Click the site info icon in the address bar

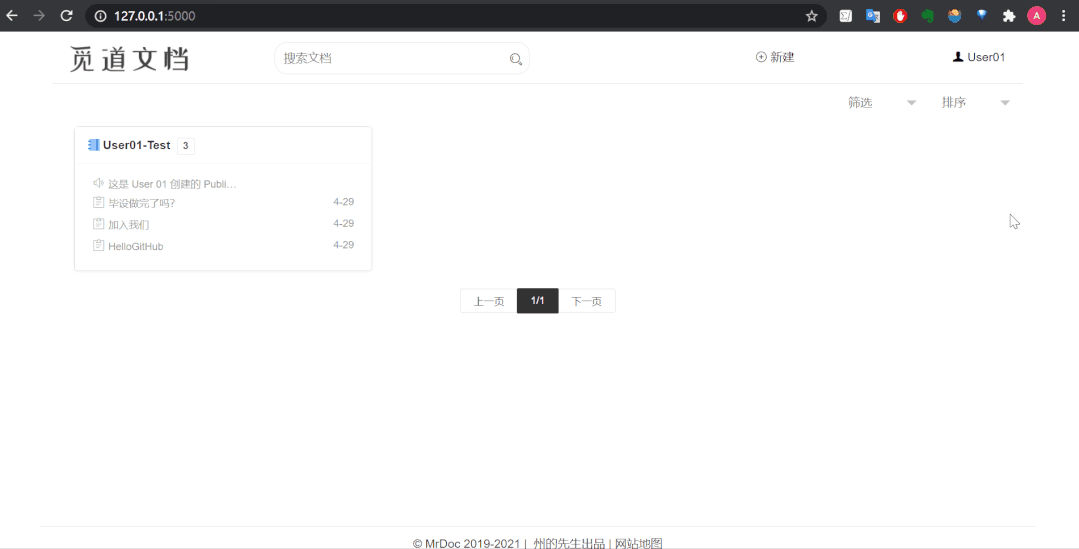point(101,16)
